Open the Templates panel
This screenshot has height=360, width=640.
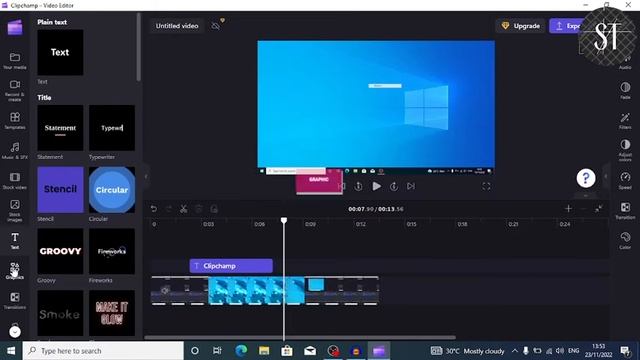pyautogui.click(x=15, y=120)
